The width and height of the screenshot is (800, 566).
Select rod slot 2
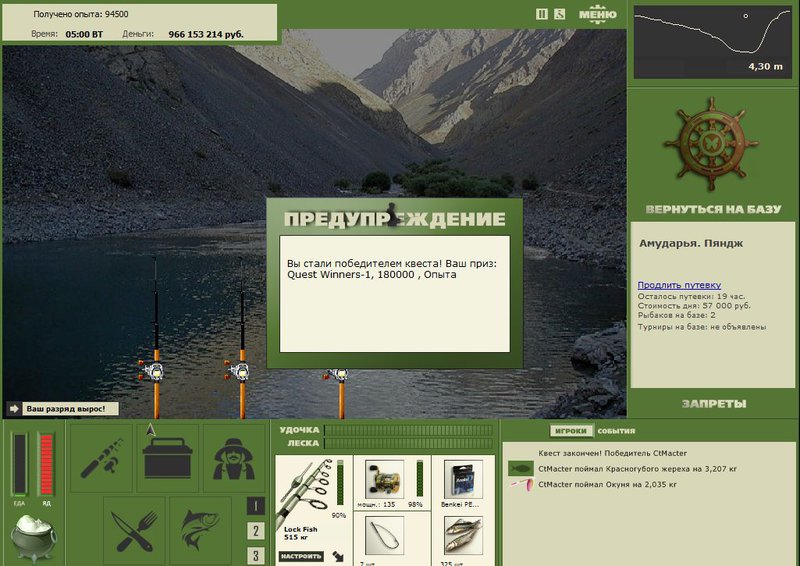256,531
